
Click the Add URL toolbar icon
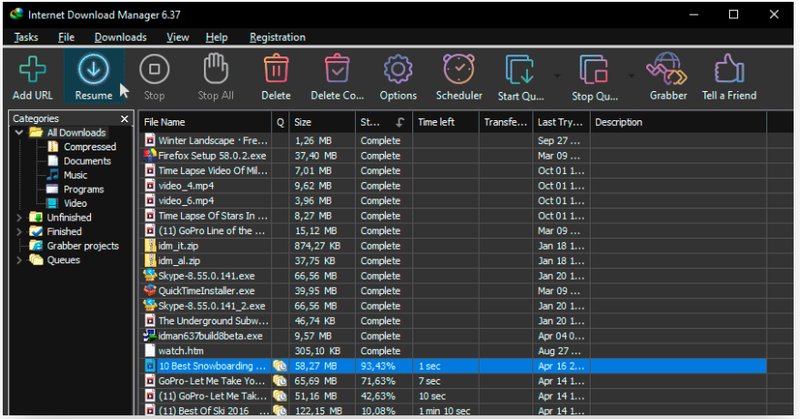pos(33,70)
